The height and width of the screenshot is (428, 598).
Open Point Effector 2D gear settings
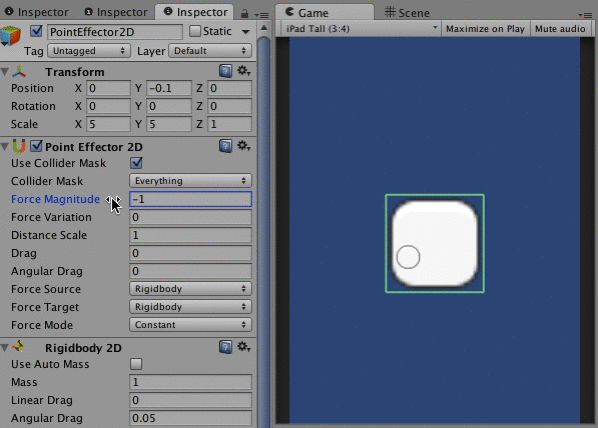[244, 146]
